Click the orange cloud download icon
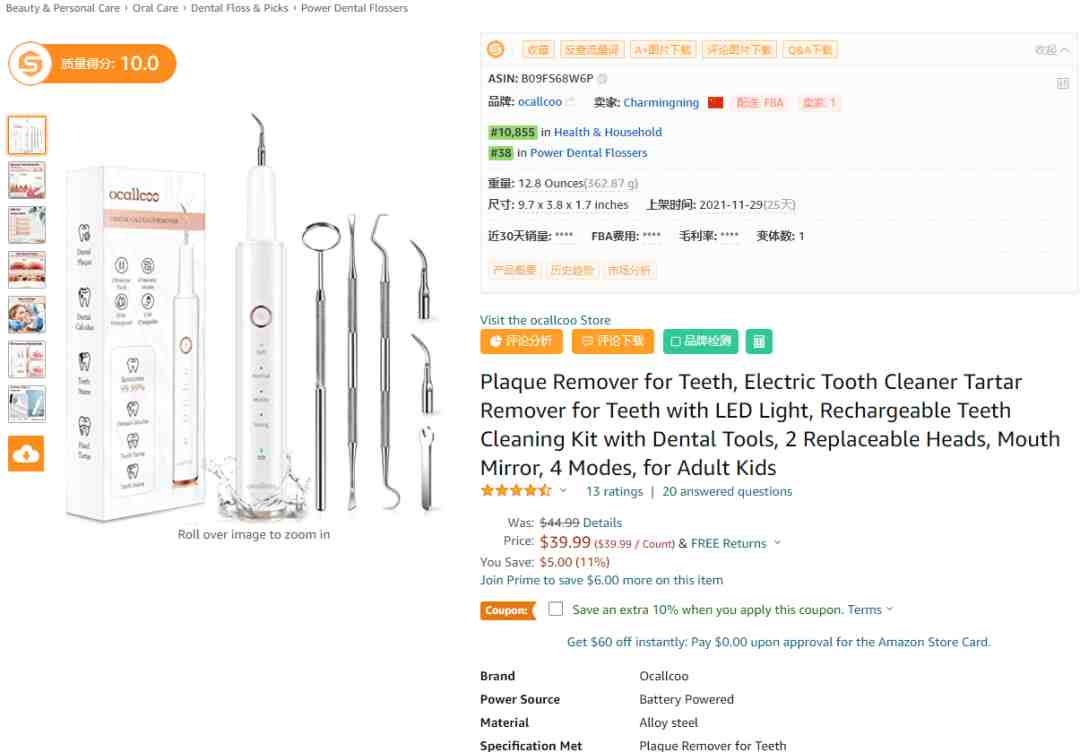 26,454
